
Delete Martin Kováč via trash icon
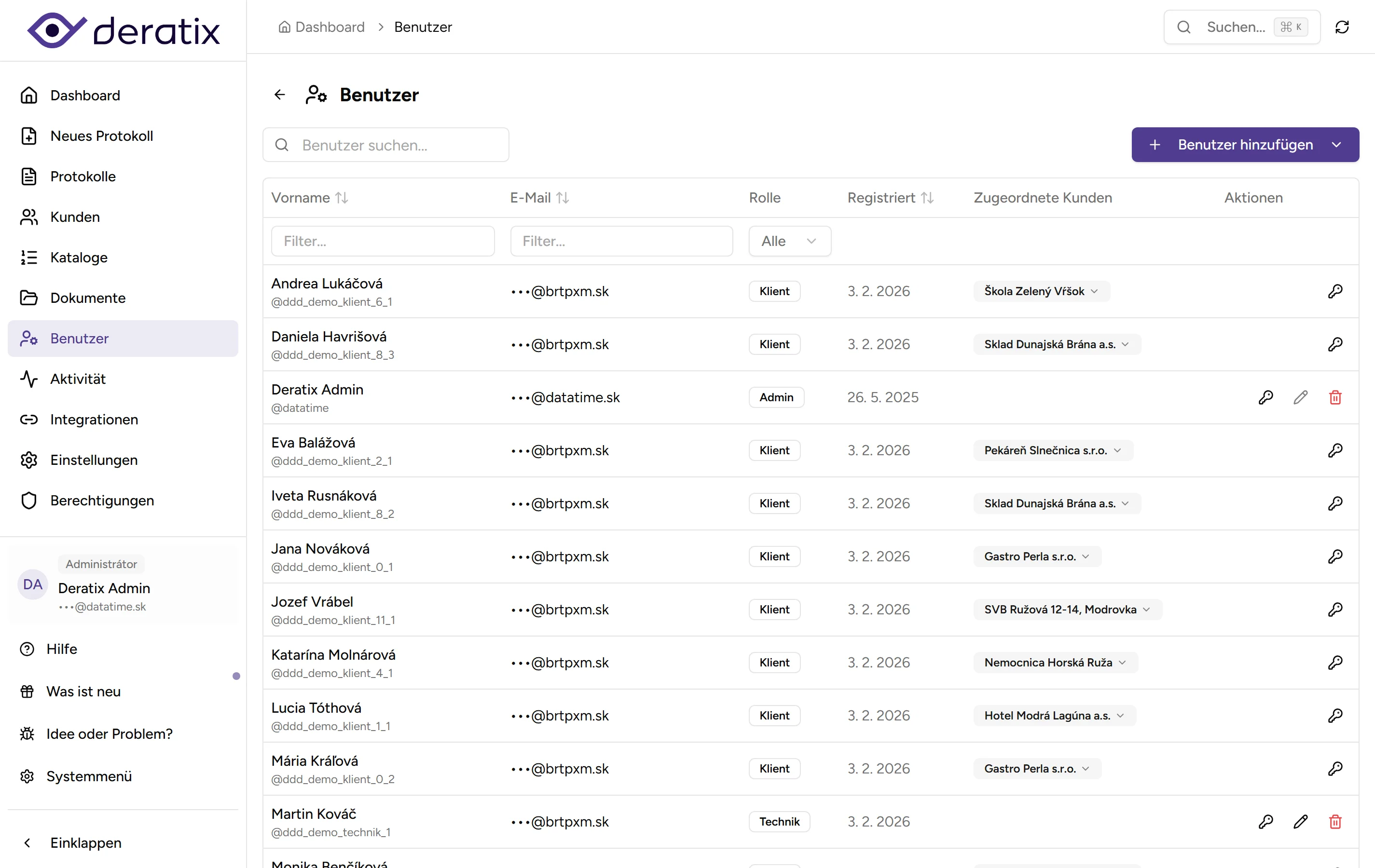pos(1335,822)
